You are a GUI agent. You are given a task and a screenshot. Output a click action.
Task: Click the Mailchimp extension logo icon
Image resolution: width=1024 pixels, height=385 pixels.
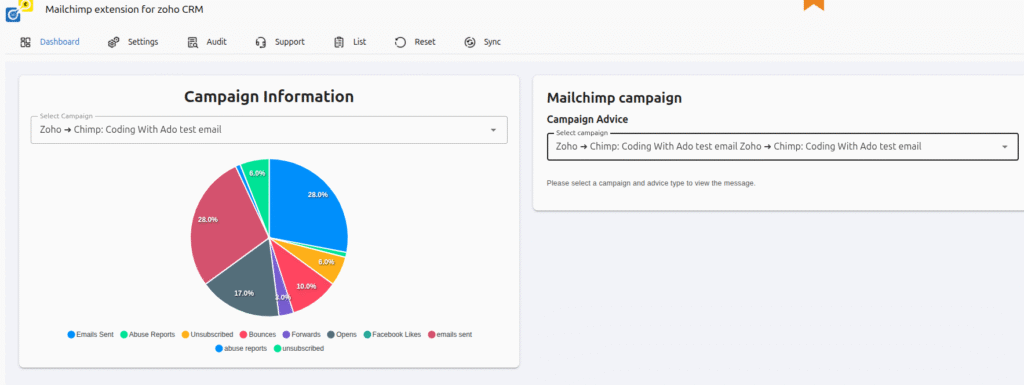pos(18,10)
